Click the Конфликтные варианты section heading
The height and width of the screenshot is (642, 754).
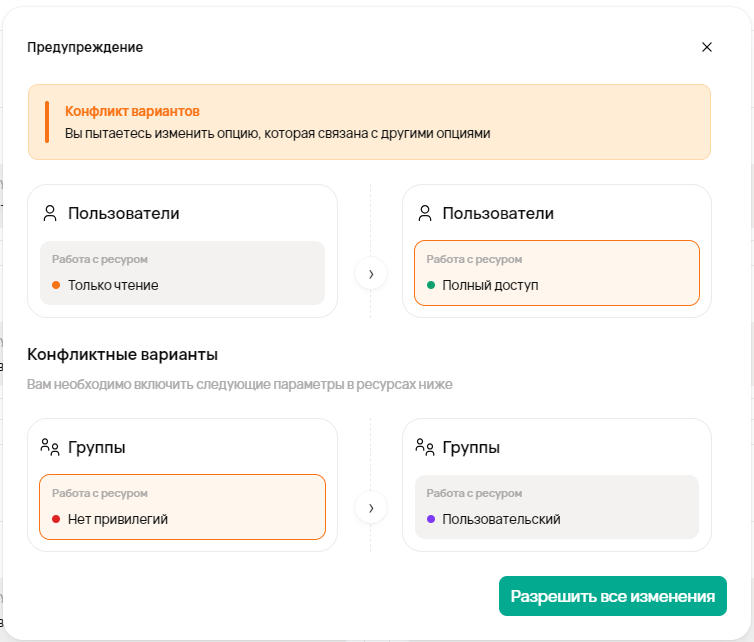pyautogui.click(x=123, y=354)
